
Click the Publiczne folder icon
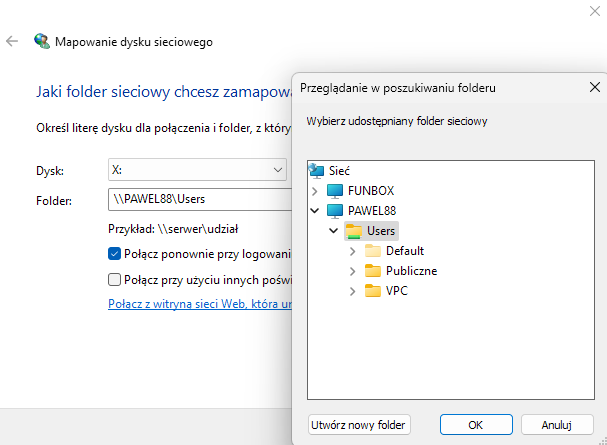coord(373,271)
